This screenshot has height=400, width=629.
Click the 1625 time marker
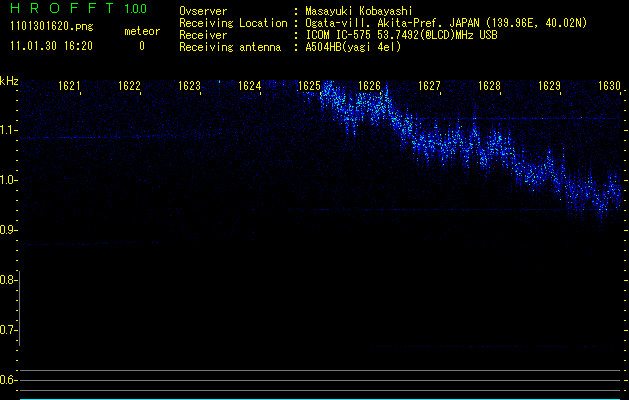click(x=309, y=86)
